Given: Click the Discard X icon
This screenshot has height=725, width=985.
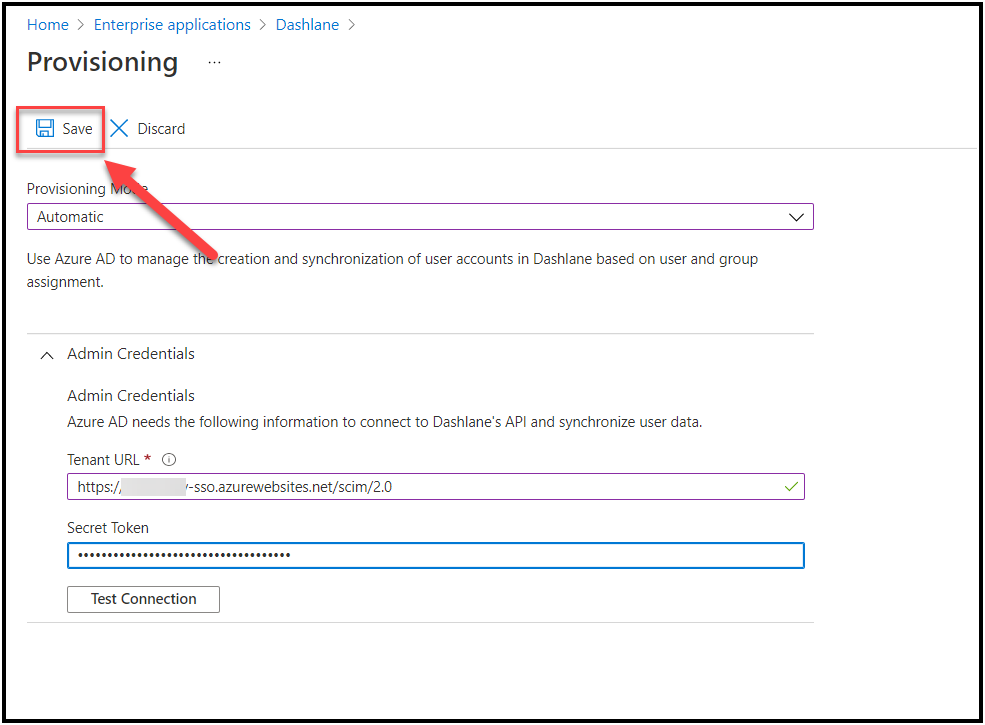Looking at the screenshot, I should click(119, 128).
